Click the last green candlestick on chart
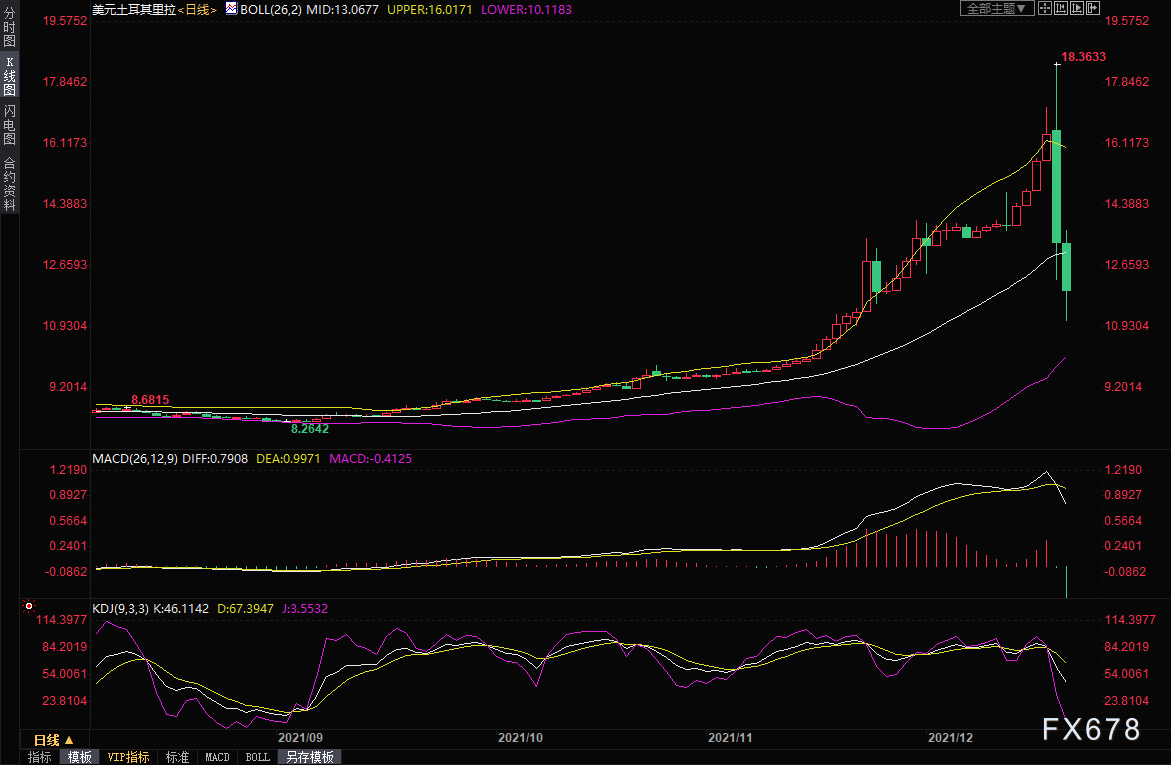1171x765 pixels. tap(1066, 267)
